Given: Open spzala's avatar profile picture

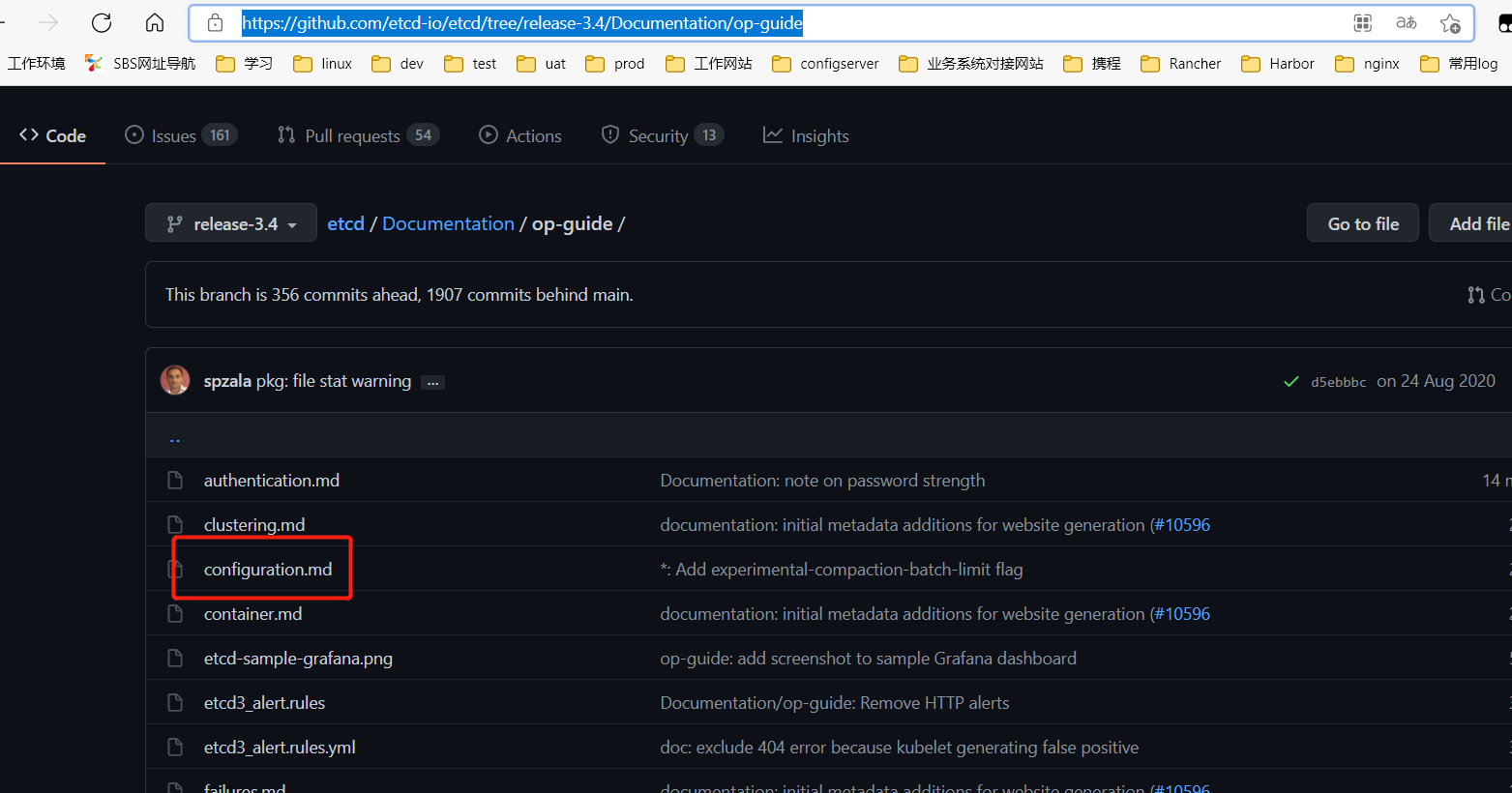Looking at the screenshot, I should [x=175, y=381].
